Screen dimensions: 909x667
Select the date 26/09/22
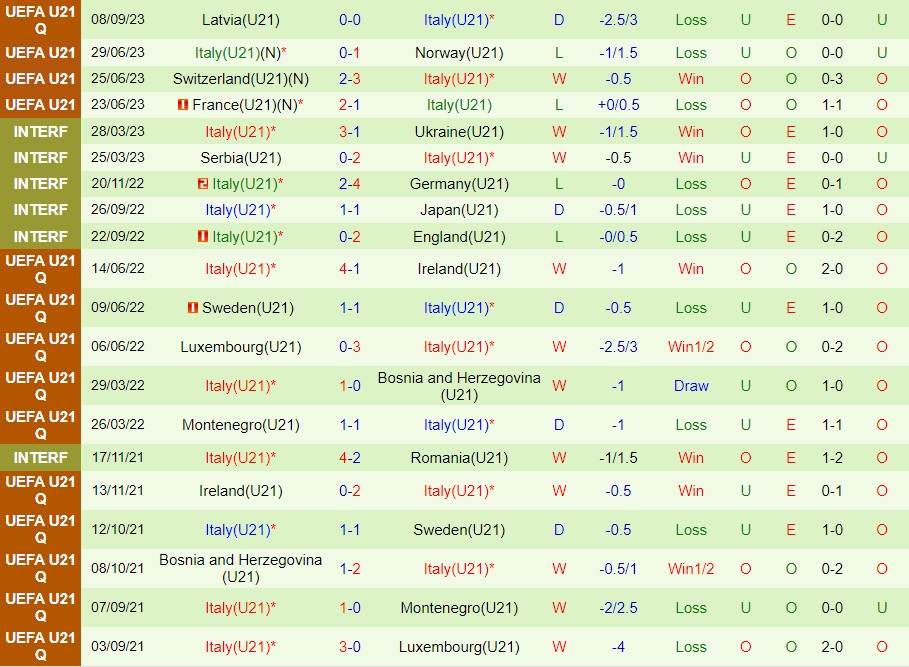point(118,209)
